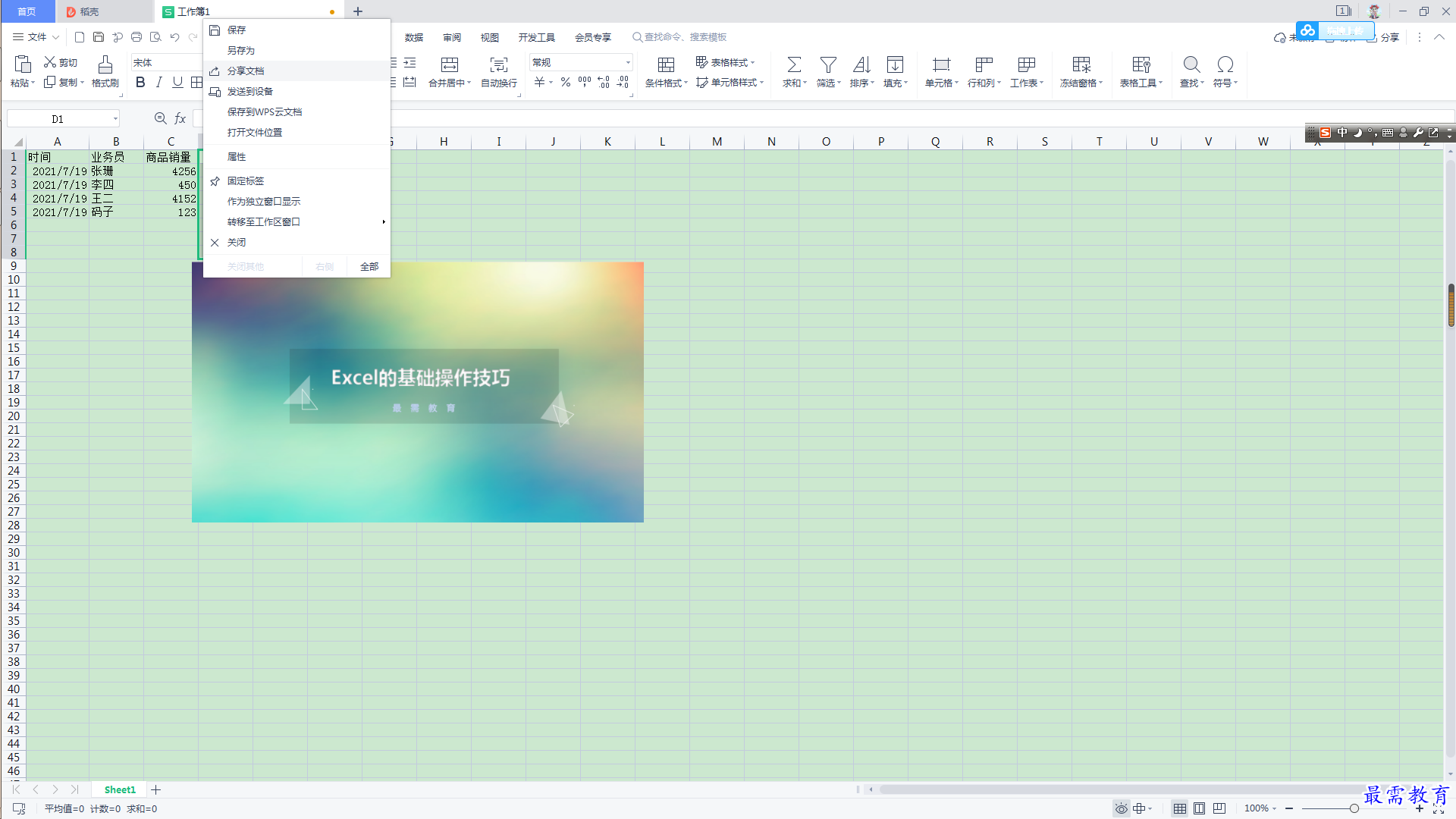Viewport: 1456px width, 819px height.
Task: Click the Find (查找) magnifier icon
Action: [1191, 64]
